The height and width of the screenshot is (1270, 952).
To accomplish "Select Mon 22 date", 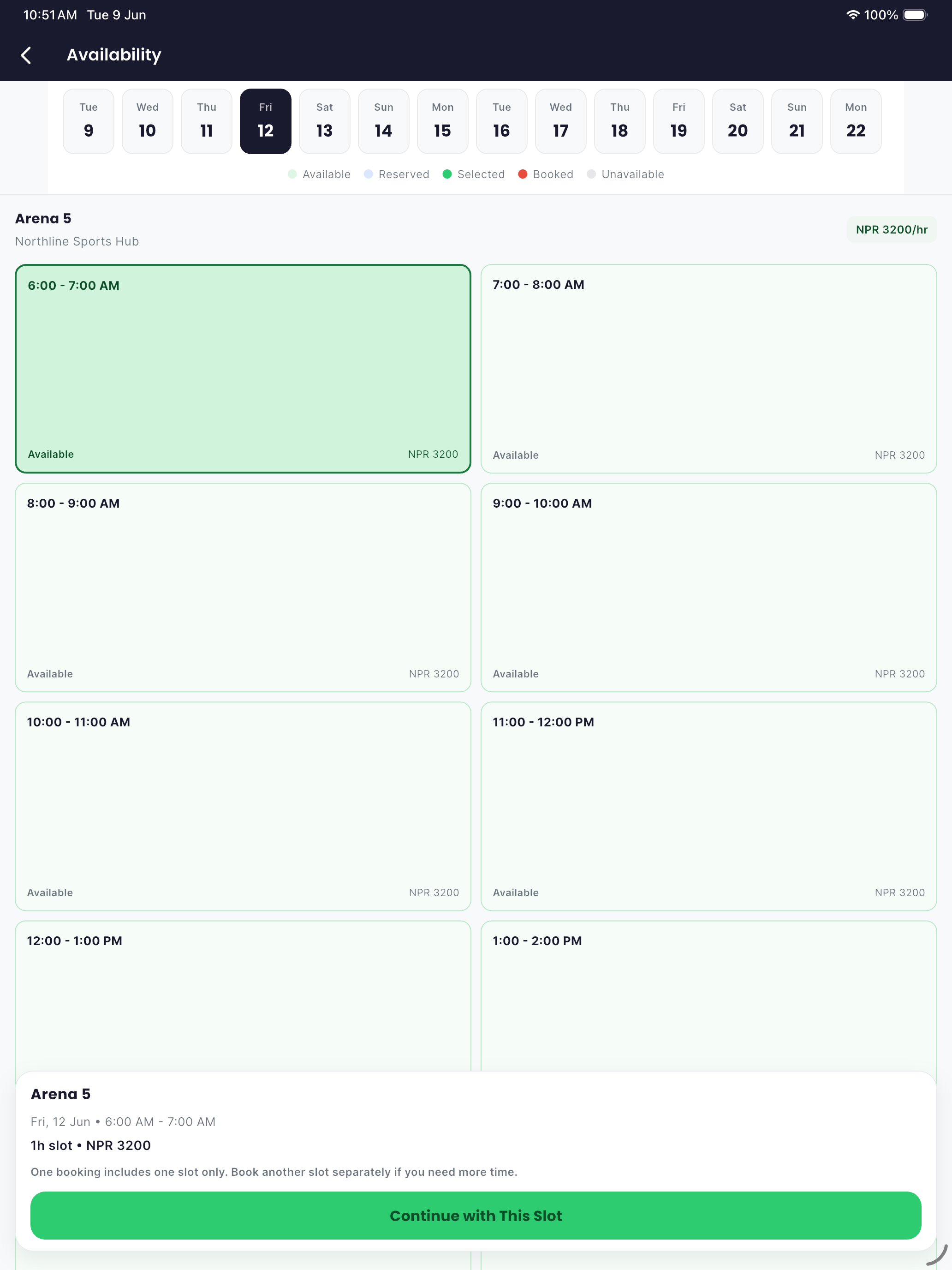I will [856, 121].
